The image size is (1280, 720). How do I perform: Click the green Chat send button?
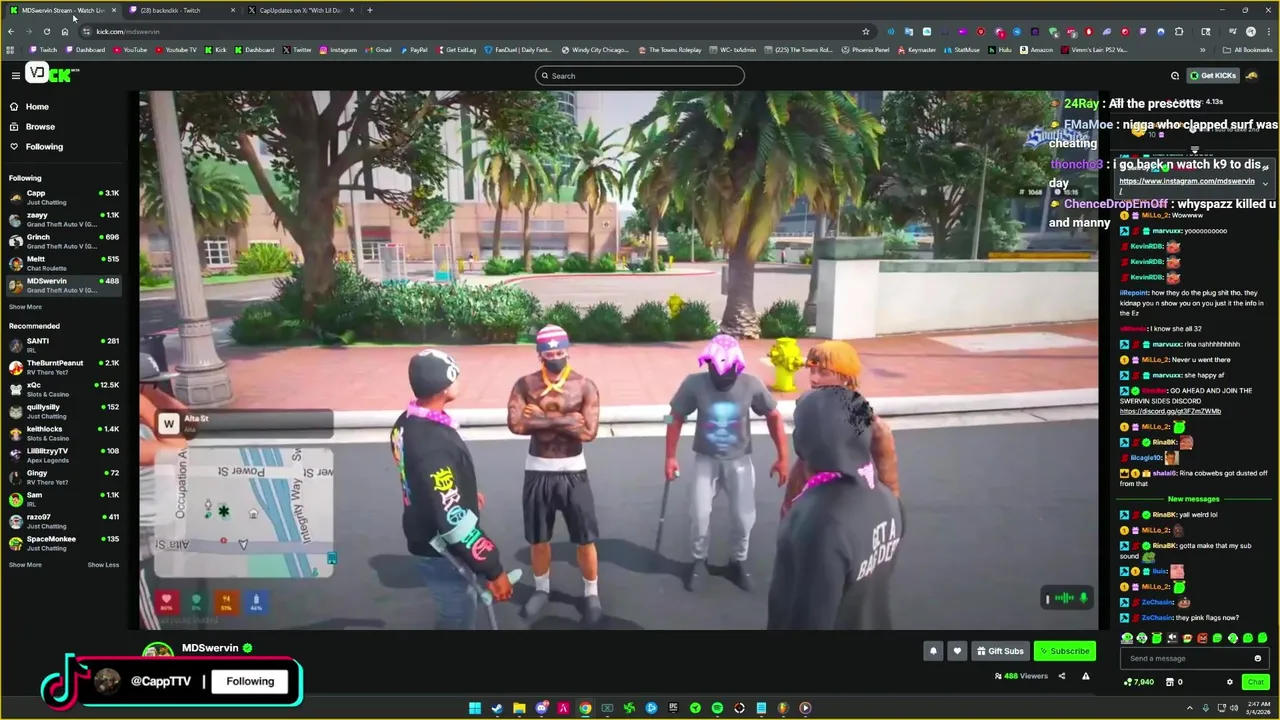pyautogui.click(x=1255, y=682)
